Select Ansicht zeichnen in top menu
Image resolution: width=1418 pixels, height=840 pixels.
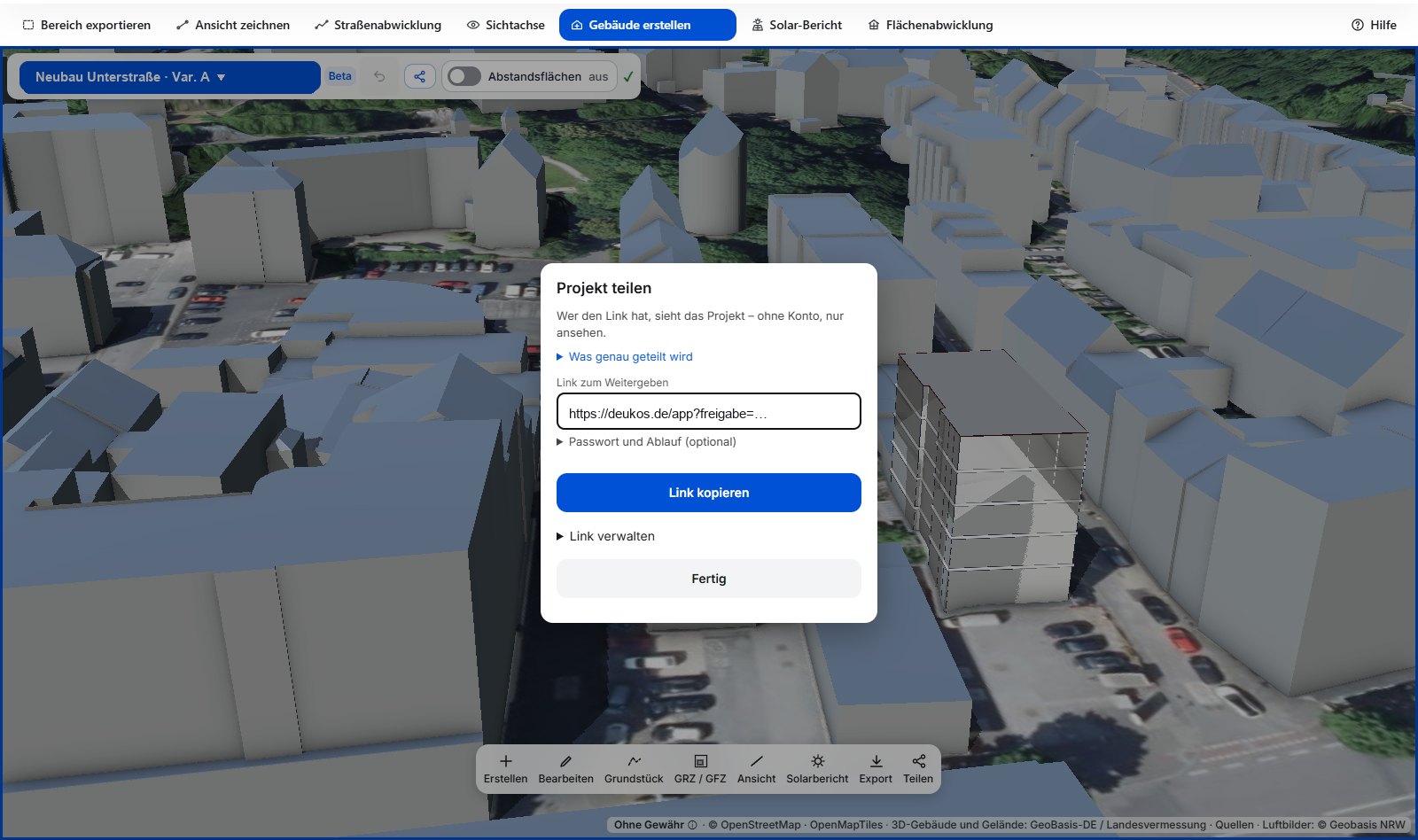233,25
